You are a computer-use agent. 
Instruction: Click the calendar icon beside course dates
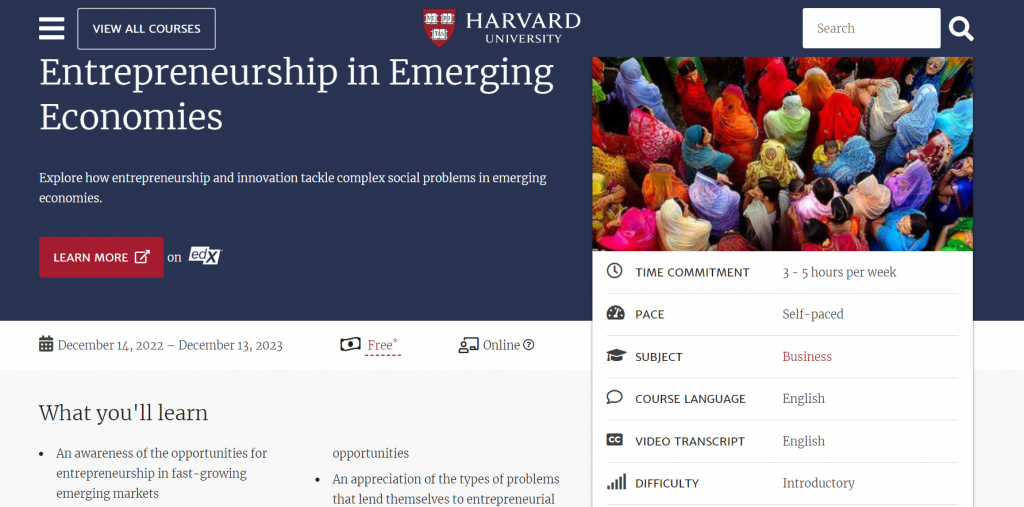(x=46, y=345)
